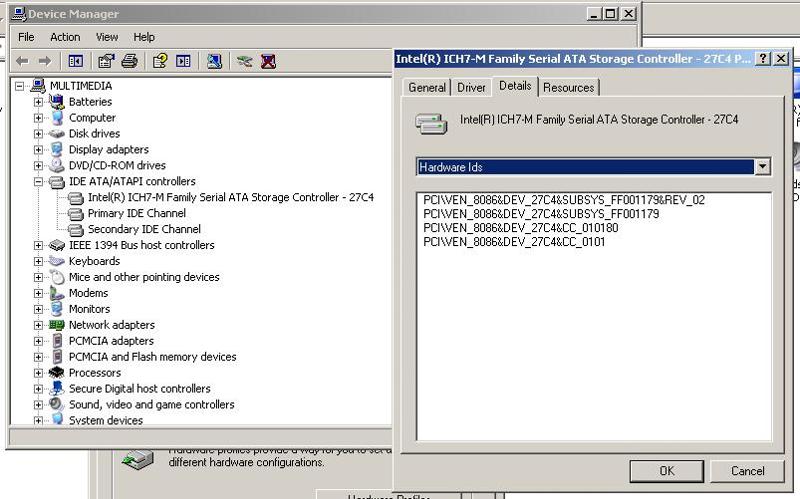Click the Sound, video and game controllers icon
Screen dimensions: 800x499
tap(57, 405)
